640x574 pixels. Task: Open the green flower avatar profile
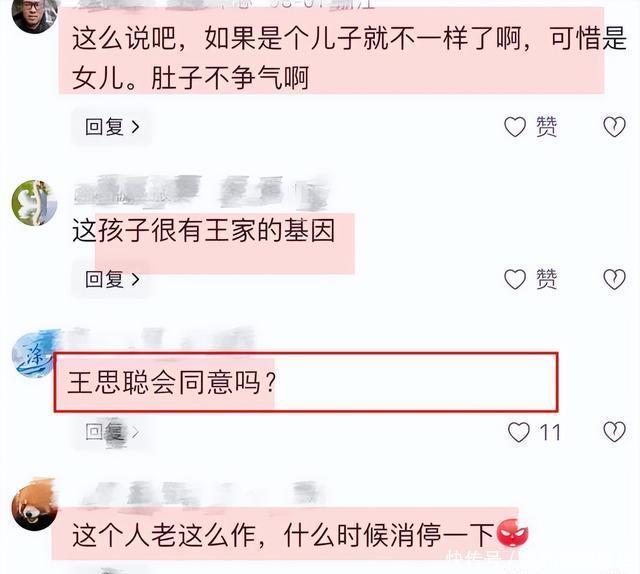[x=35, y=202]
